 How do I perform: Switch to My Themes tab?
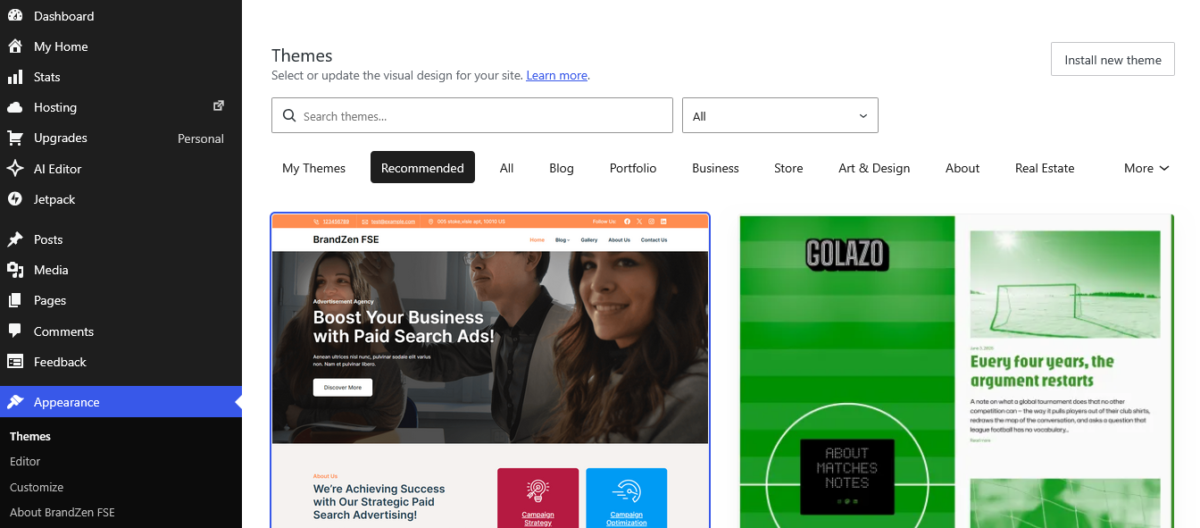(x=314, y=168)
